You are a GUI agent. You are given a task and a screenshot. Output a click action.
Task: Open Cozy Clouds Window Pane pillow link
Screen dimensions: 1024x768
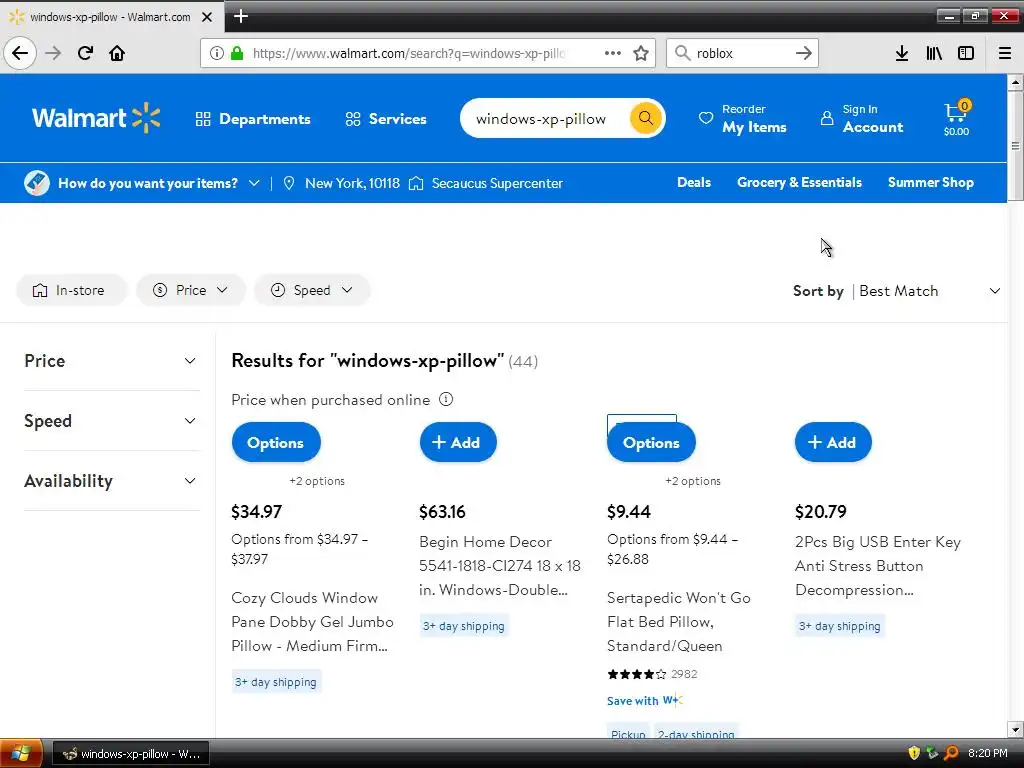(x=312, y=621)
